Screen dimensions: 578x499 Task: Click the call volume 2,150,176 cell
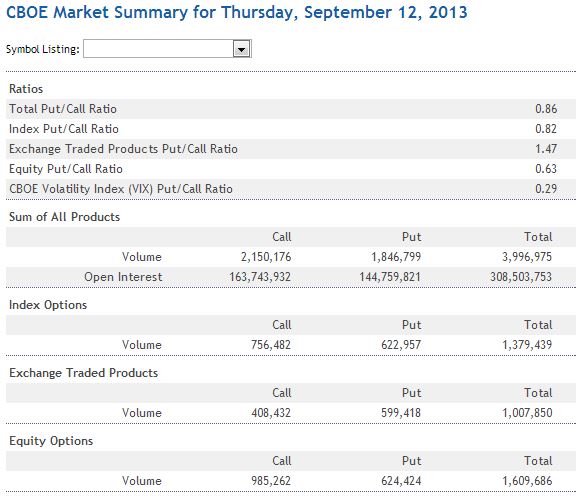(266, 257)
